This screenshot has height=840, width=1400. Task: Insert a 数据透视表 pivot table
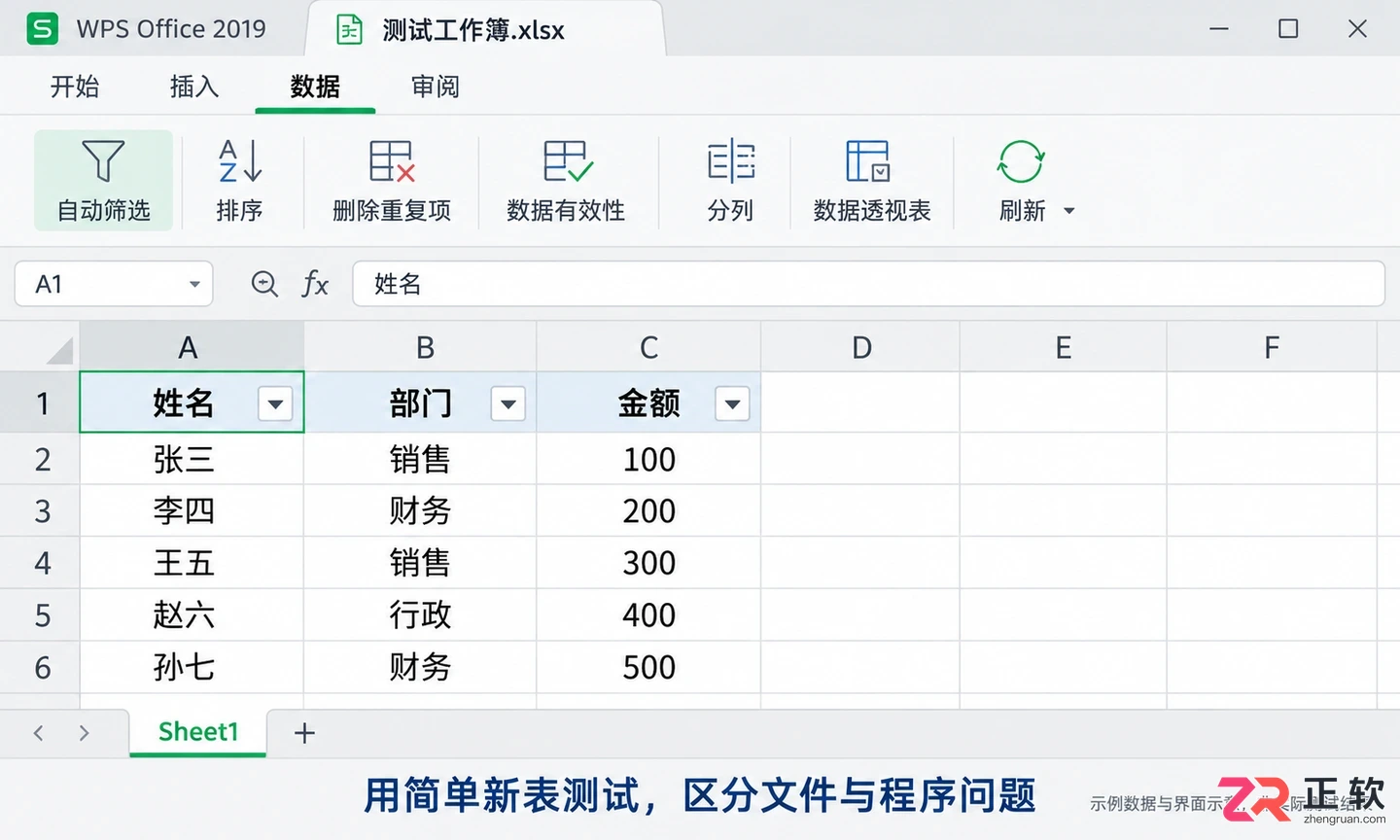coord(872,181)
